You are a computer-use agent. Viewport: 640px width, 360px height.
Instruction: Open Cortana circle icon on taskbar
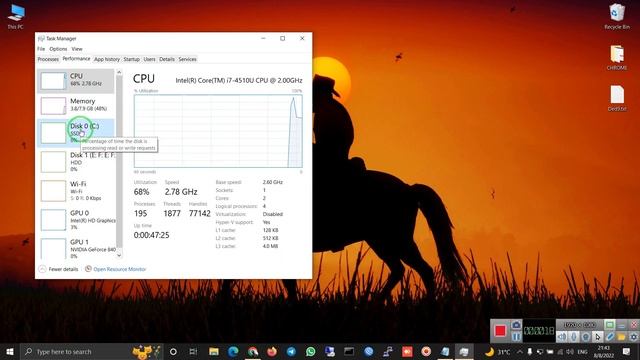pyautogui.click(x=173, y=351)
